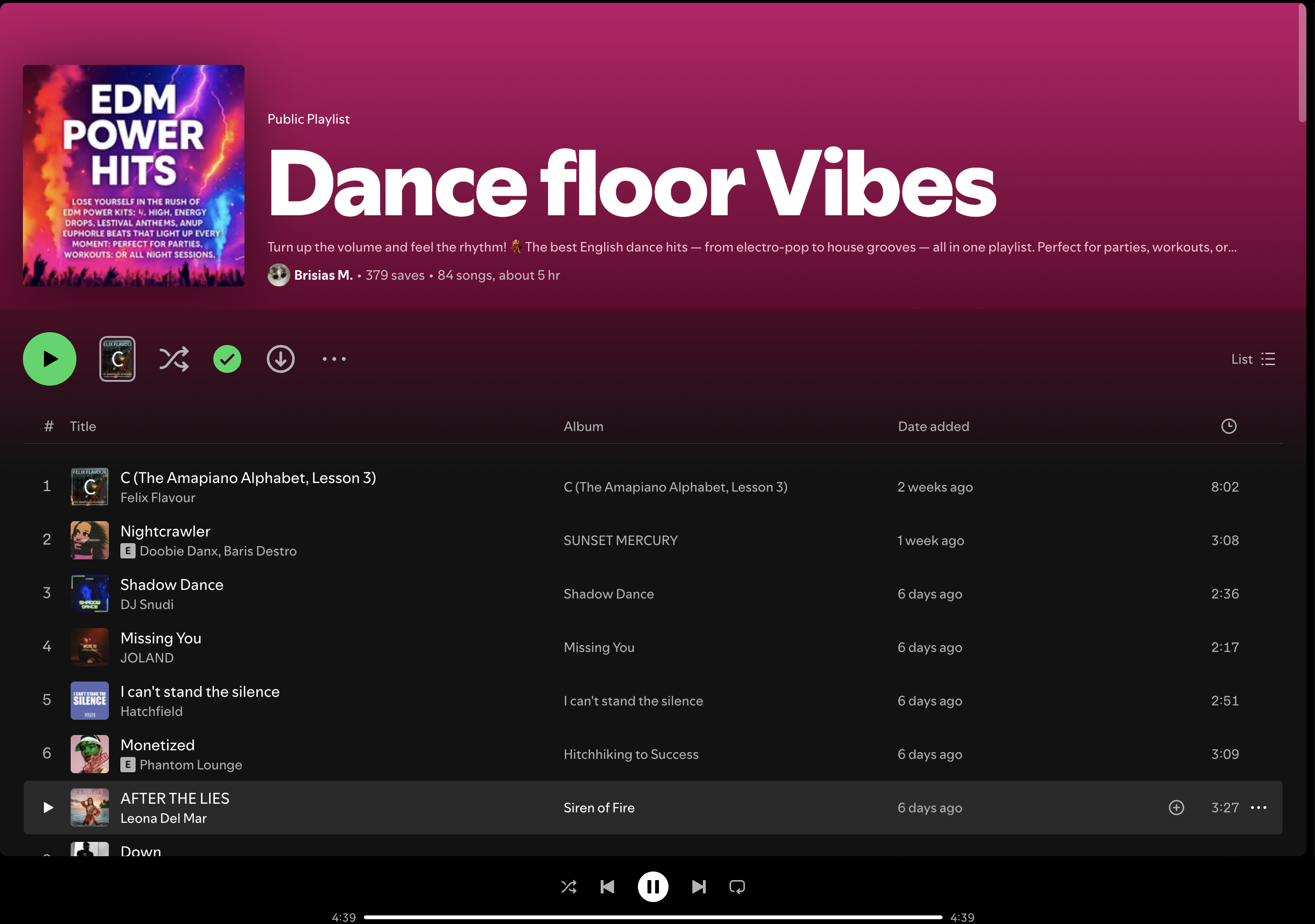The height and width of the screenshot is (924, 1315).
Task: Enable shuffle next to the playlist play button
Action: [x=173, y=359]
